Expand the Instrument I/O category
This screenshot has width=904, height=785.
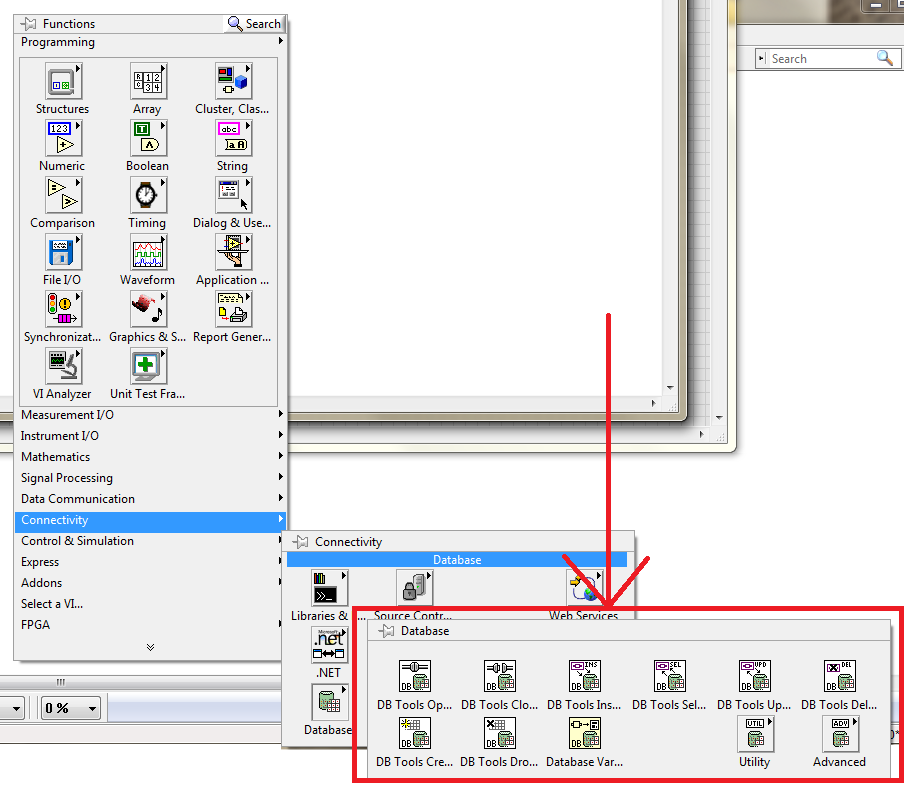[150, 436]
